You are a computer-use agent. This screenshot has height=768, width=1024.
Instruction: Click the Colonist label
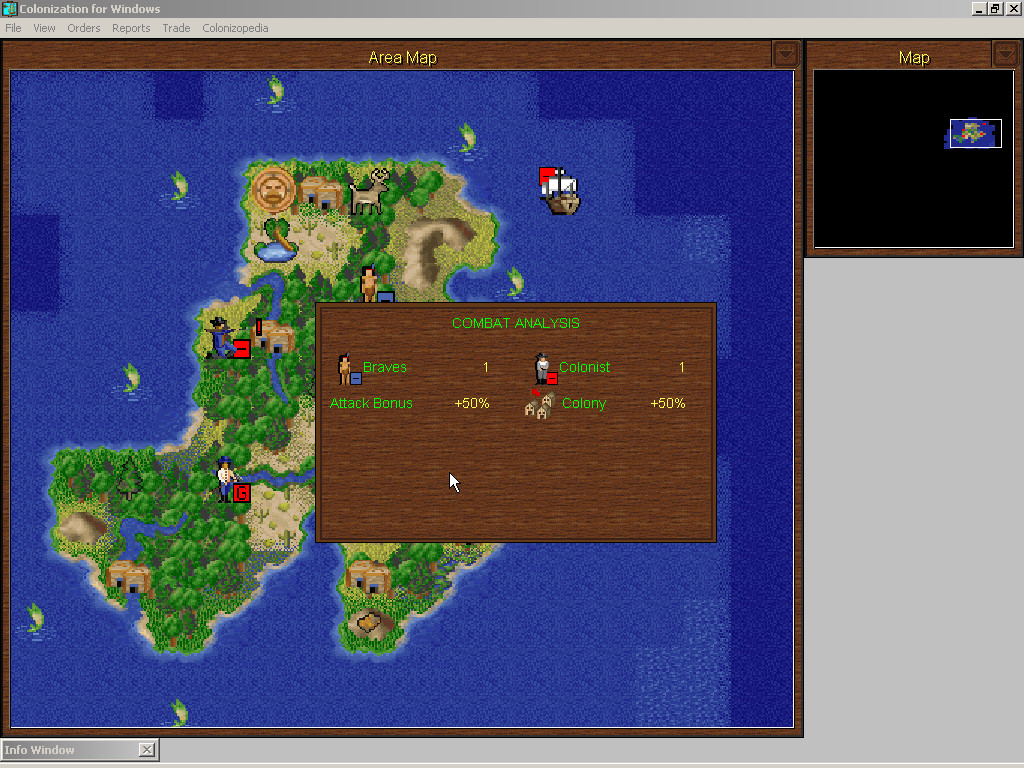[x=584, y=367]
